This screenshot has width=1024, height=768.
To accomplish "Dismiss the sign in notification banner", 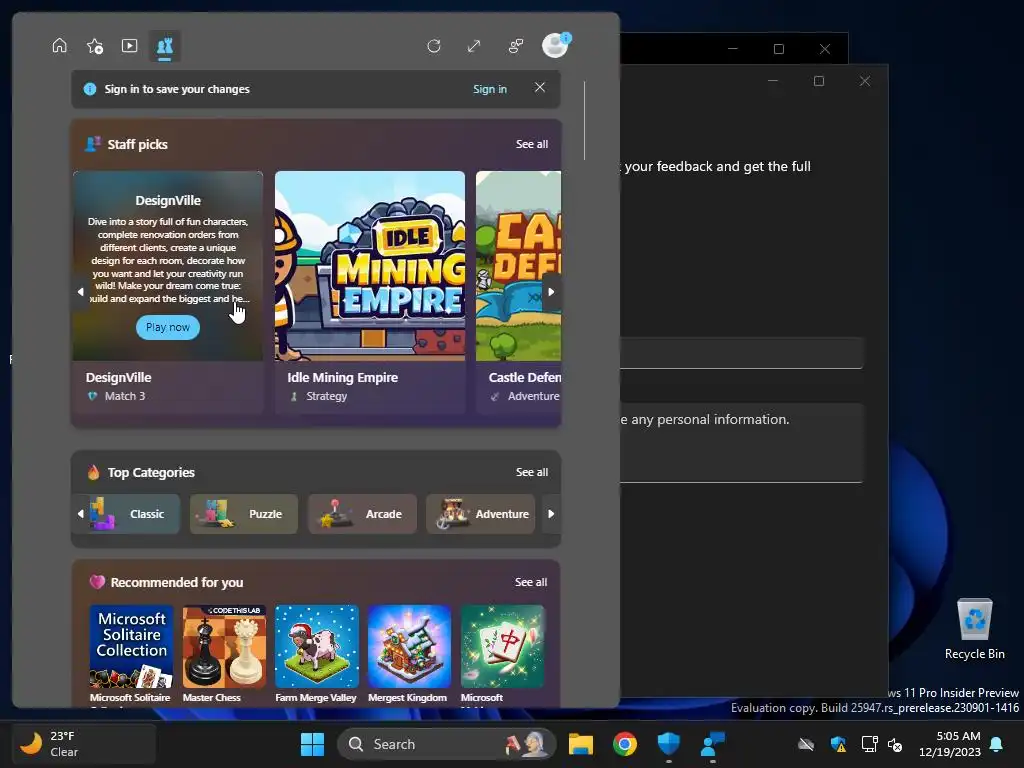I will pyautogui.click(x=539, y=88).
